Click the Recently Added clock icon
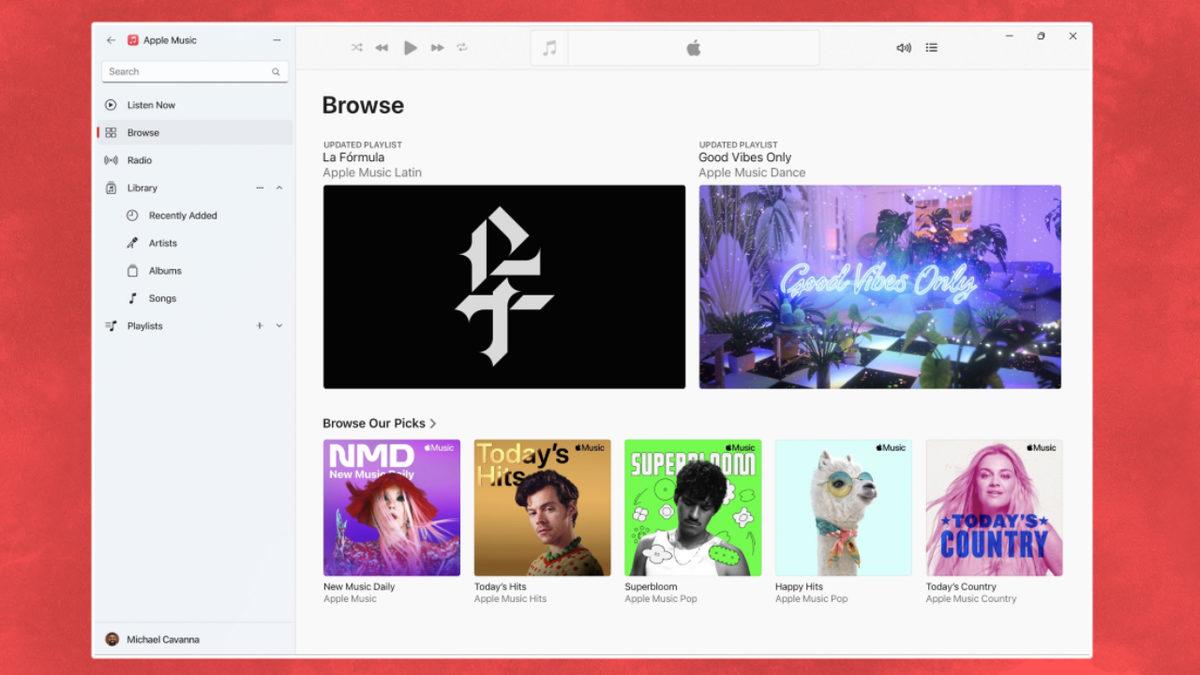 click(133, 215)
